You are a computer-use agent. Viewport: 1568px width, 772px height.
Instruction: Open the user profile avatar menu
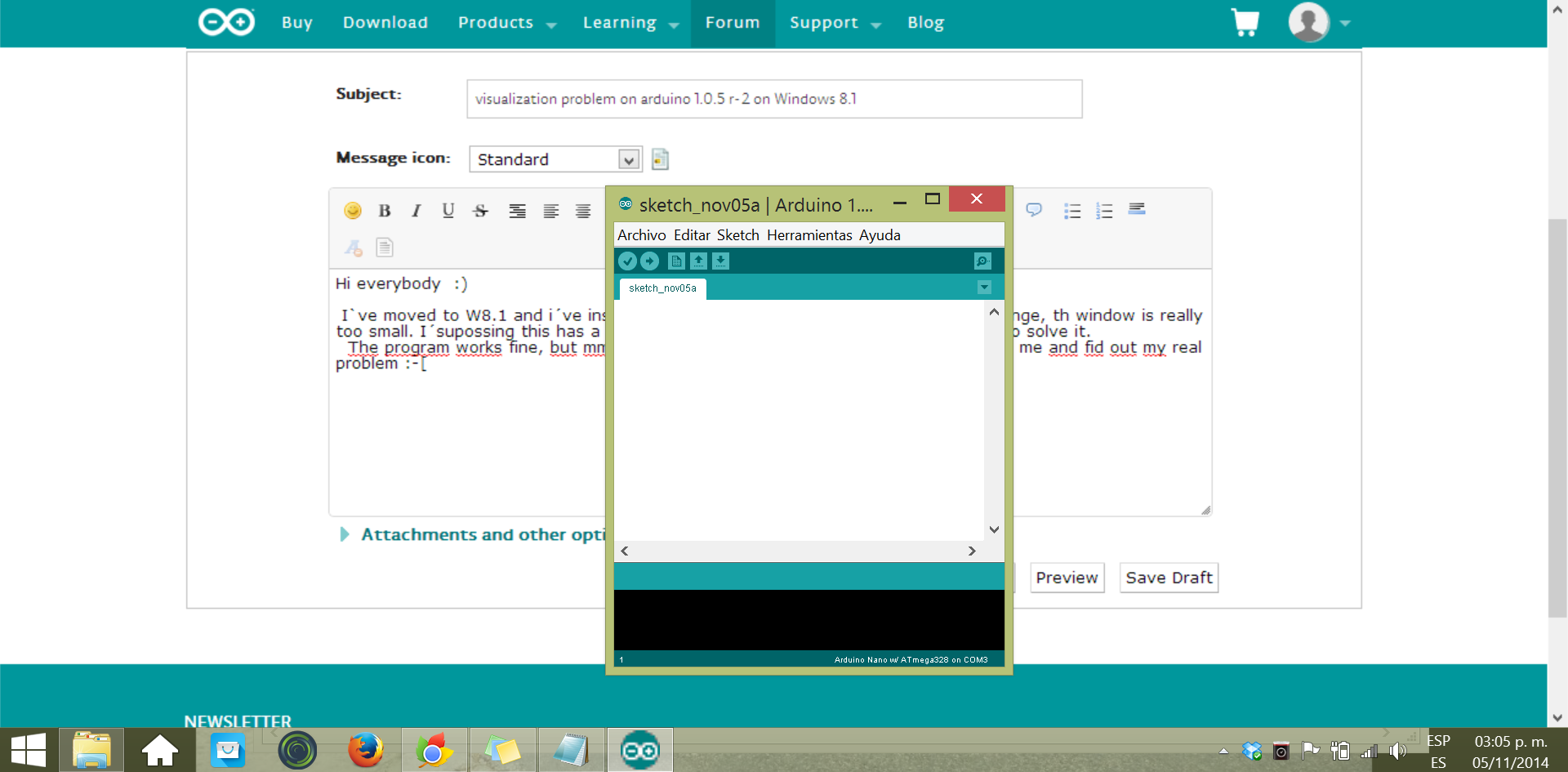tap(1308, 22)
